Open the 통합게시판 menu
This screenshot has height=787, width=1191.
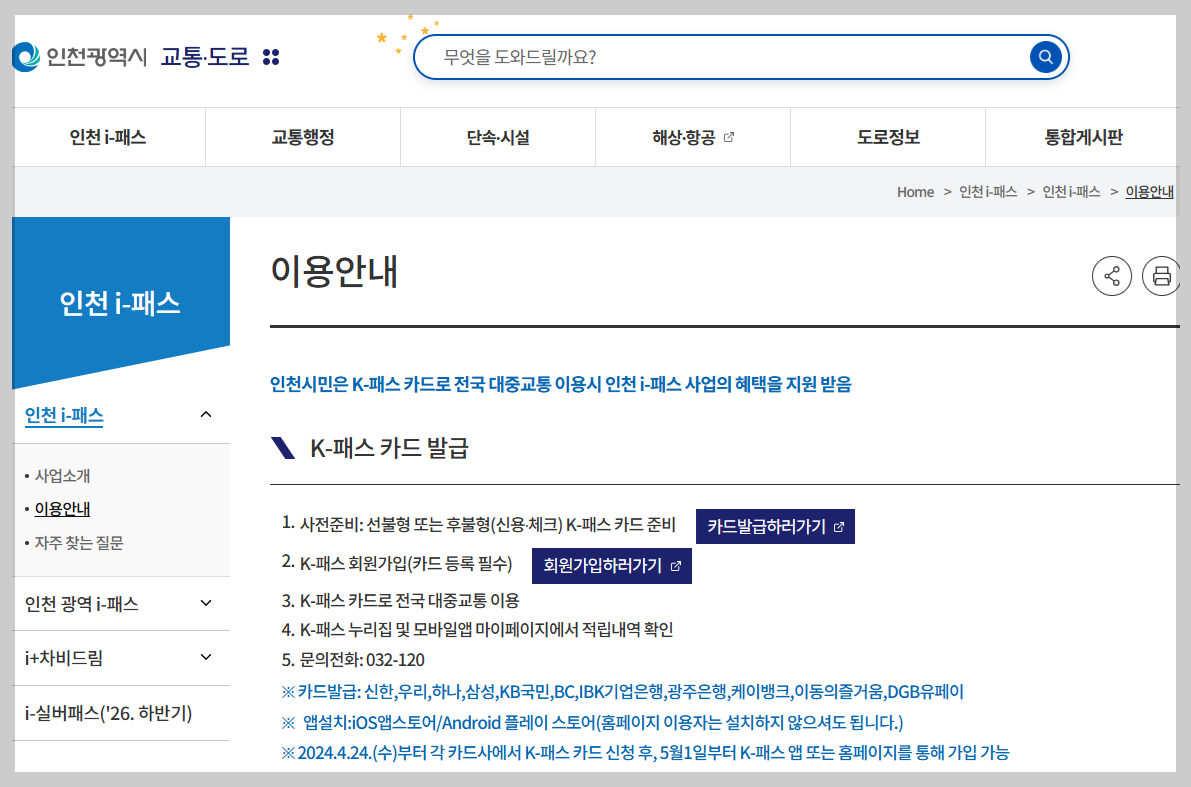click(x=1082, y=136)
